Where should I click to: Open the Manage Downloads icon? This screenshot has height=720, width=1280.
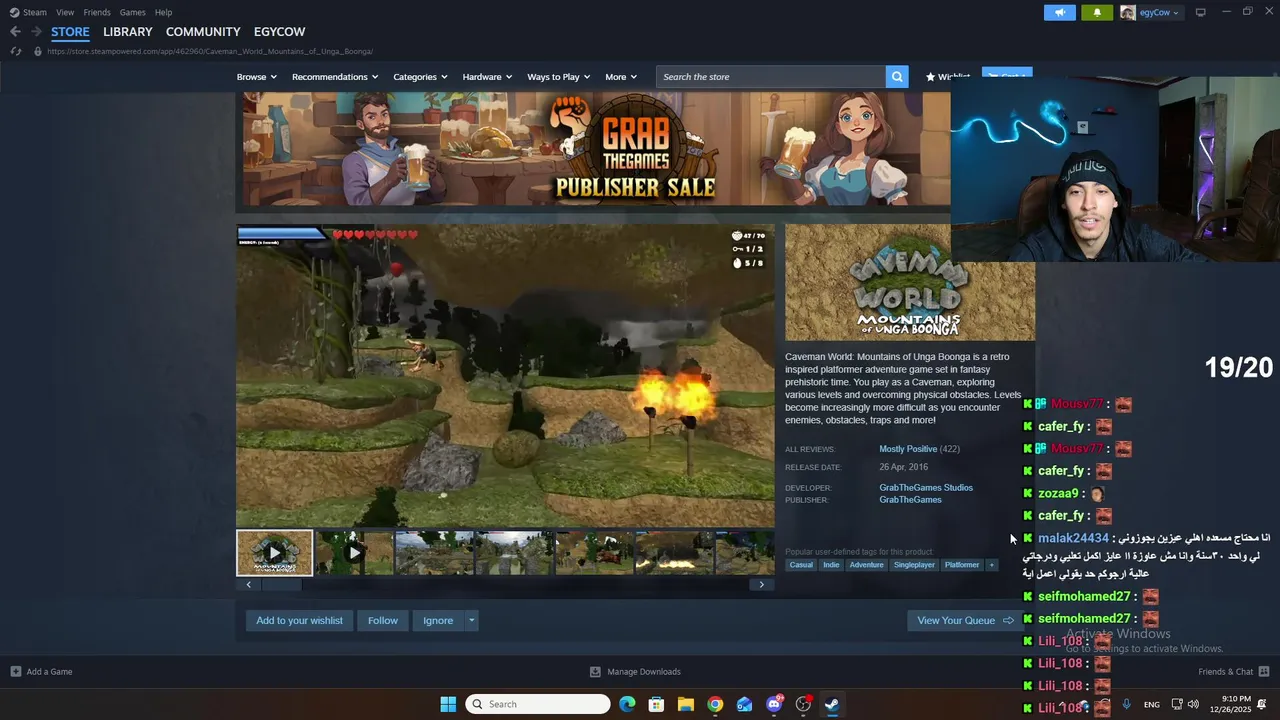(x=595, y=672)
